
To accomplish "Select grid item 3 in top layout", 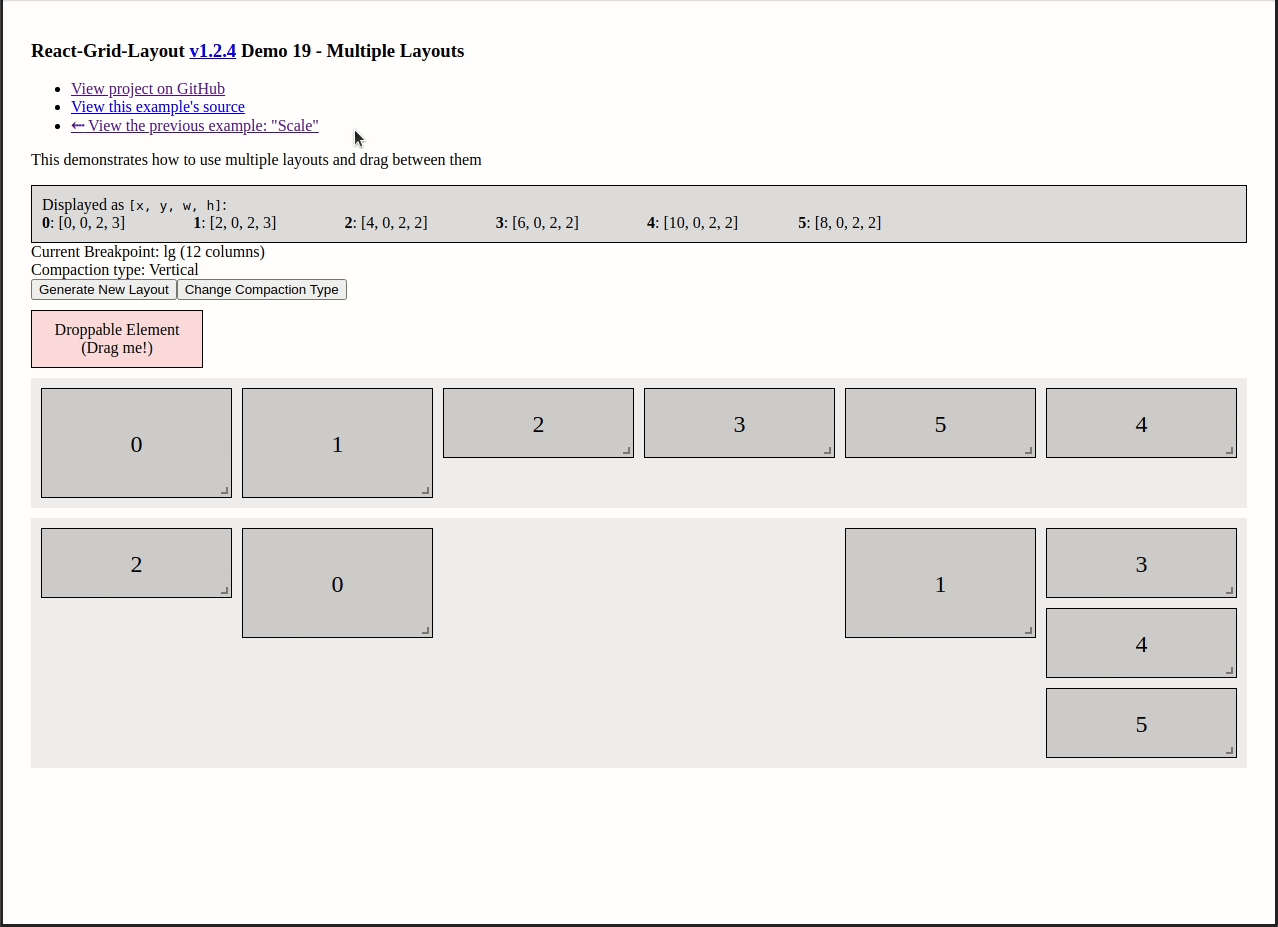I will tap(739, 423).
